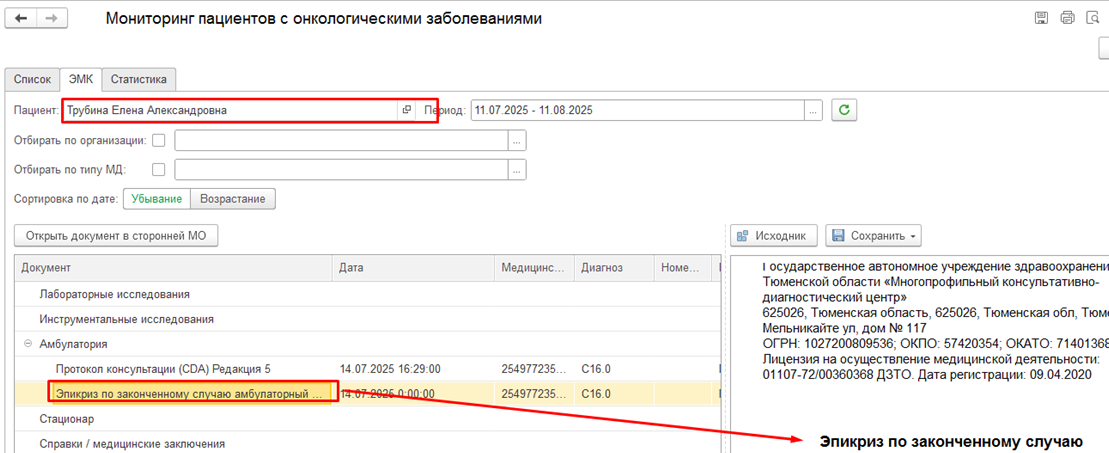Click 'Открыть документ в сторонней МО' button

[x=116, y=236]
